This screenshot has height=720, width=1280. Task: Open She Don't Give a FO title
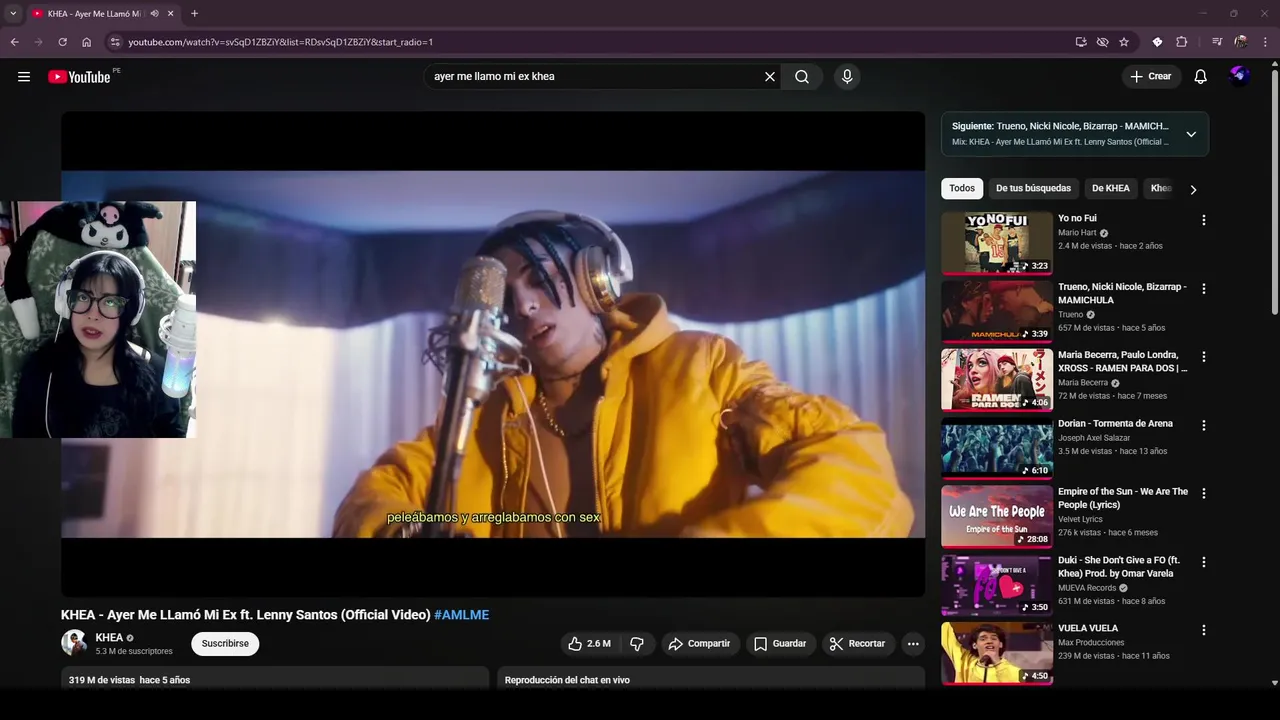[x=1119, y=567]
